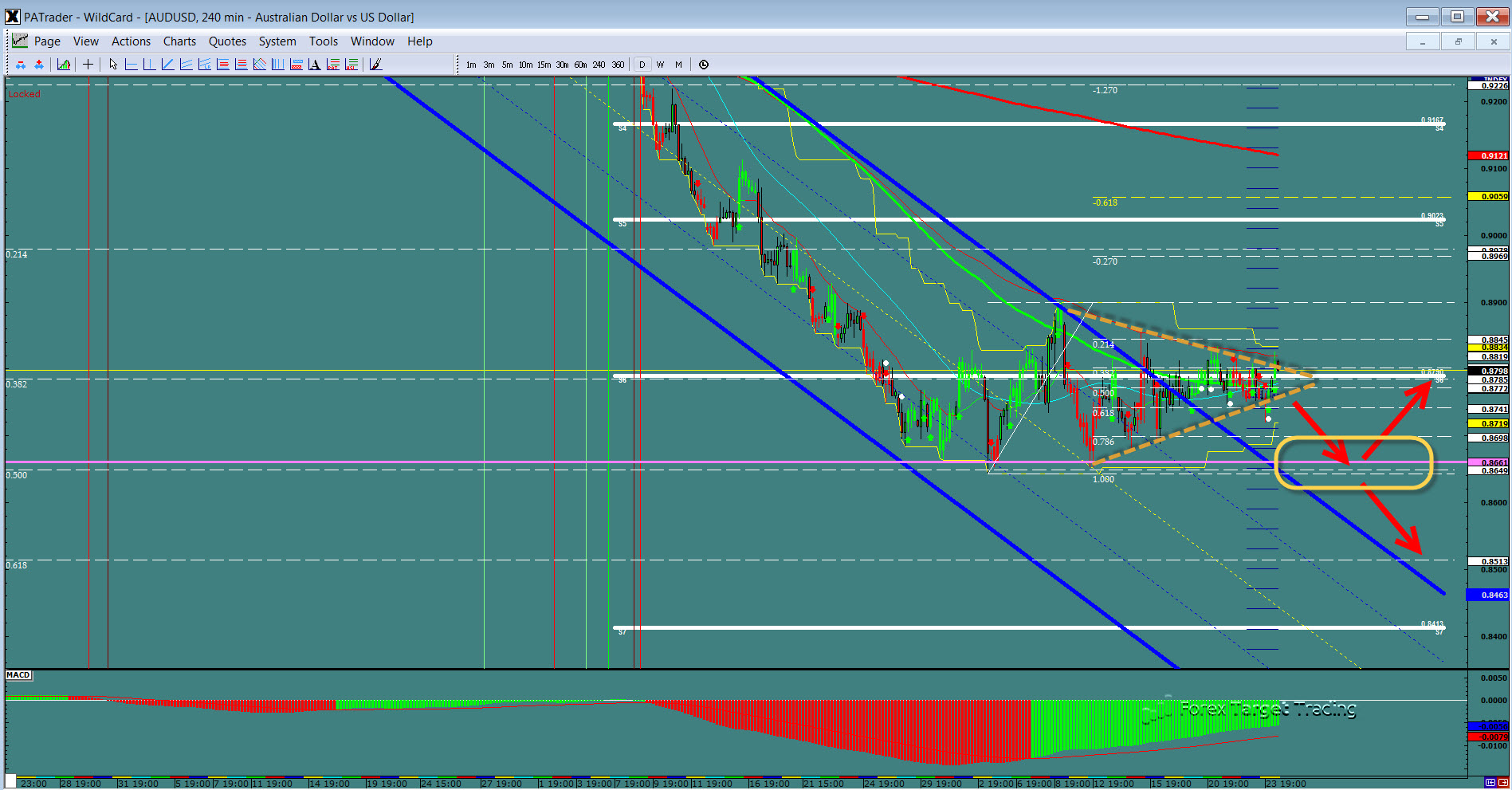Select the paintbrush drawing properties icon

point(375,65)
